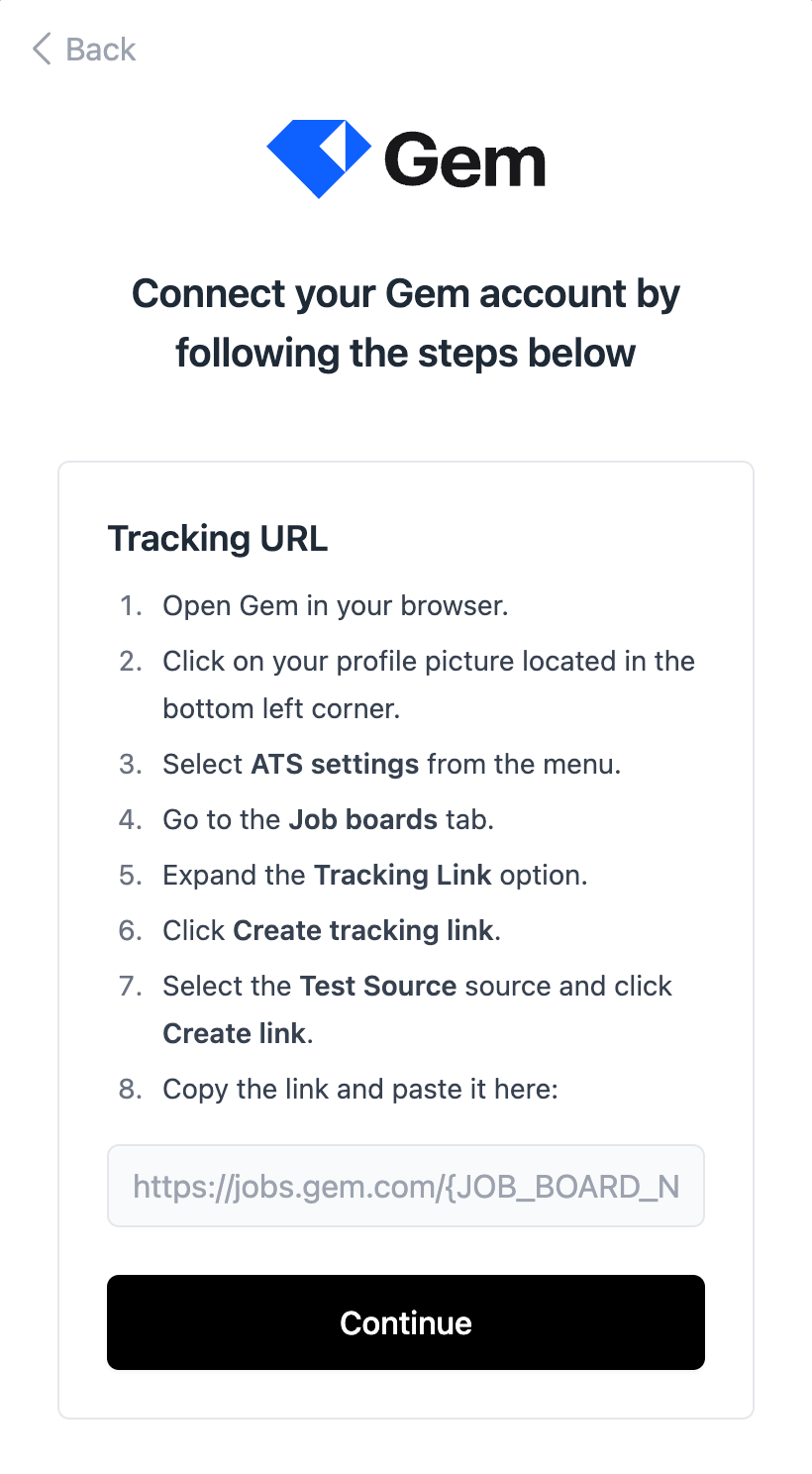Click the bold Job boards text
812x1474 pixels.
point(362,820)
